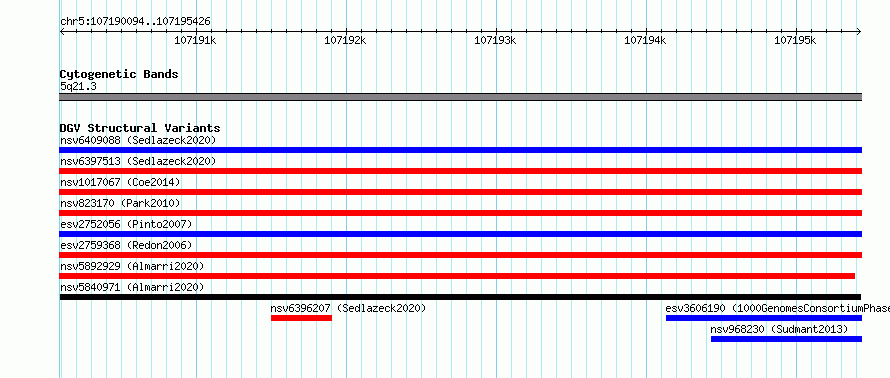This screenshot has height=378, width=890.
Task: Select the red bar under nsv6397513
Action: [461, 171]
